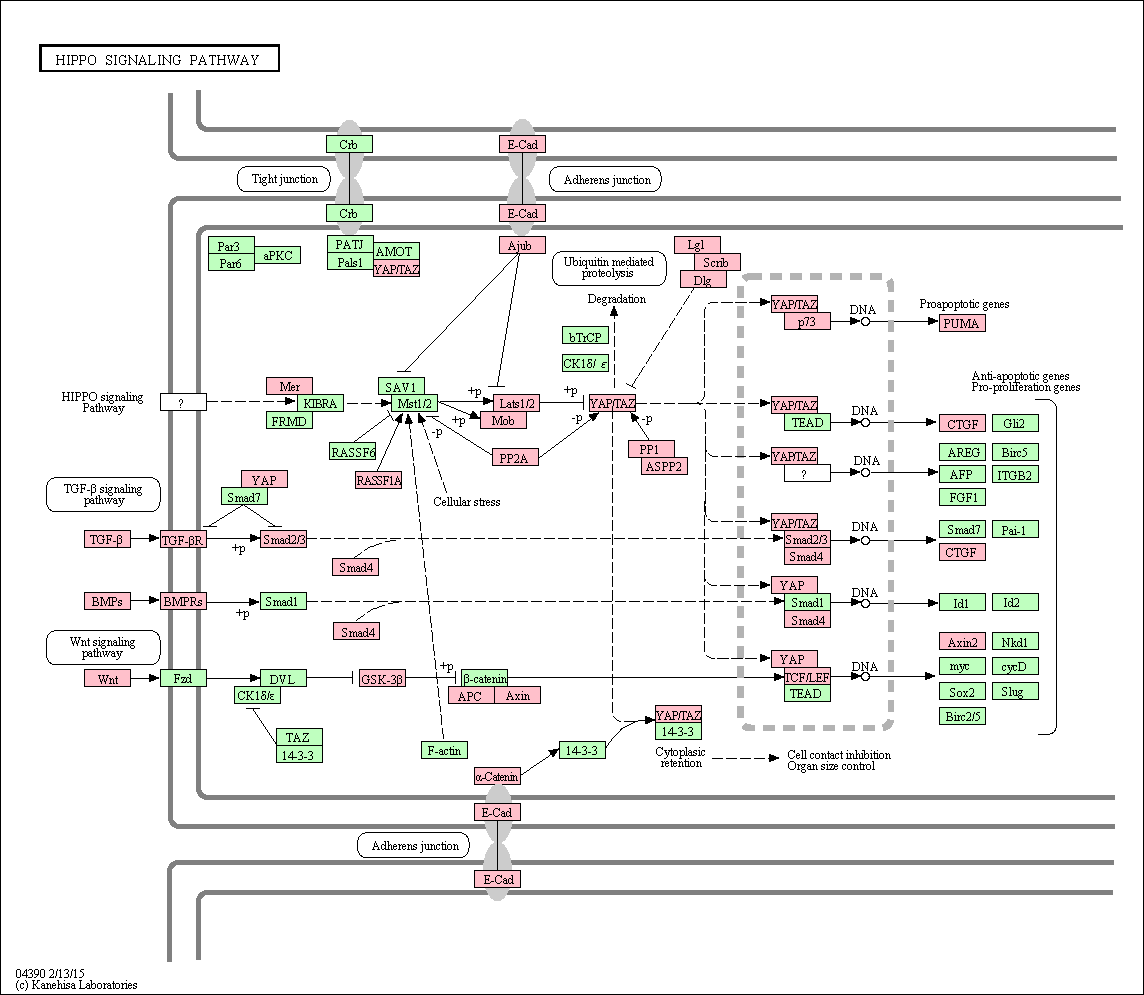Open the Slug target gene
Image resolution: width=1144 pixels, height=995 pixels.
coord(1016,692)
